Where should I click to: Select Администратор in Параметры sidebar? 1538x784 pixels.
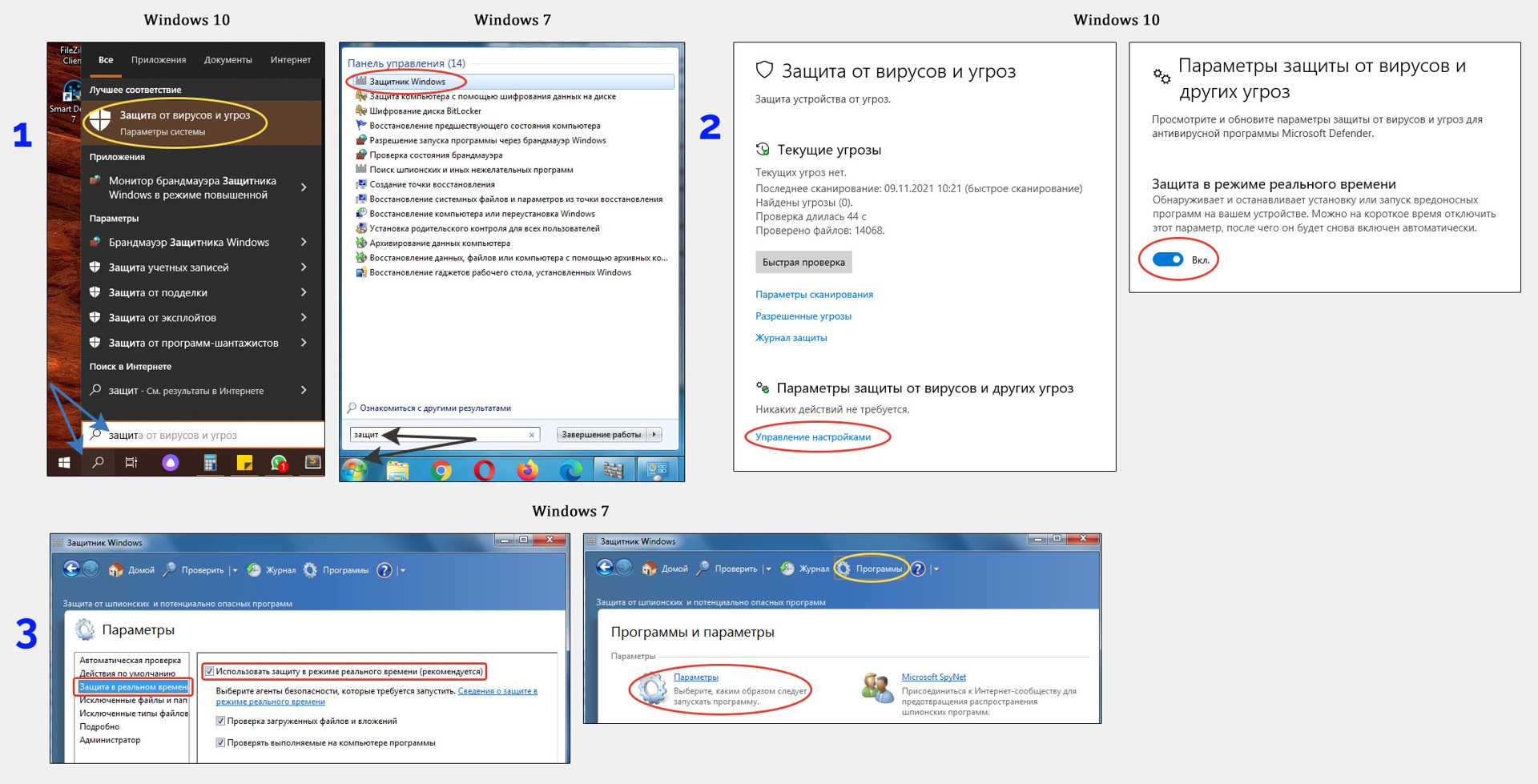110,740
